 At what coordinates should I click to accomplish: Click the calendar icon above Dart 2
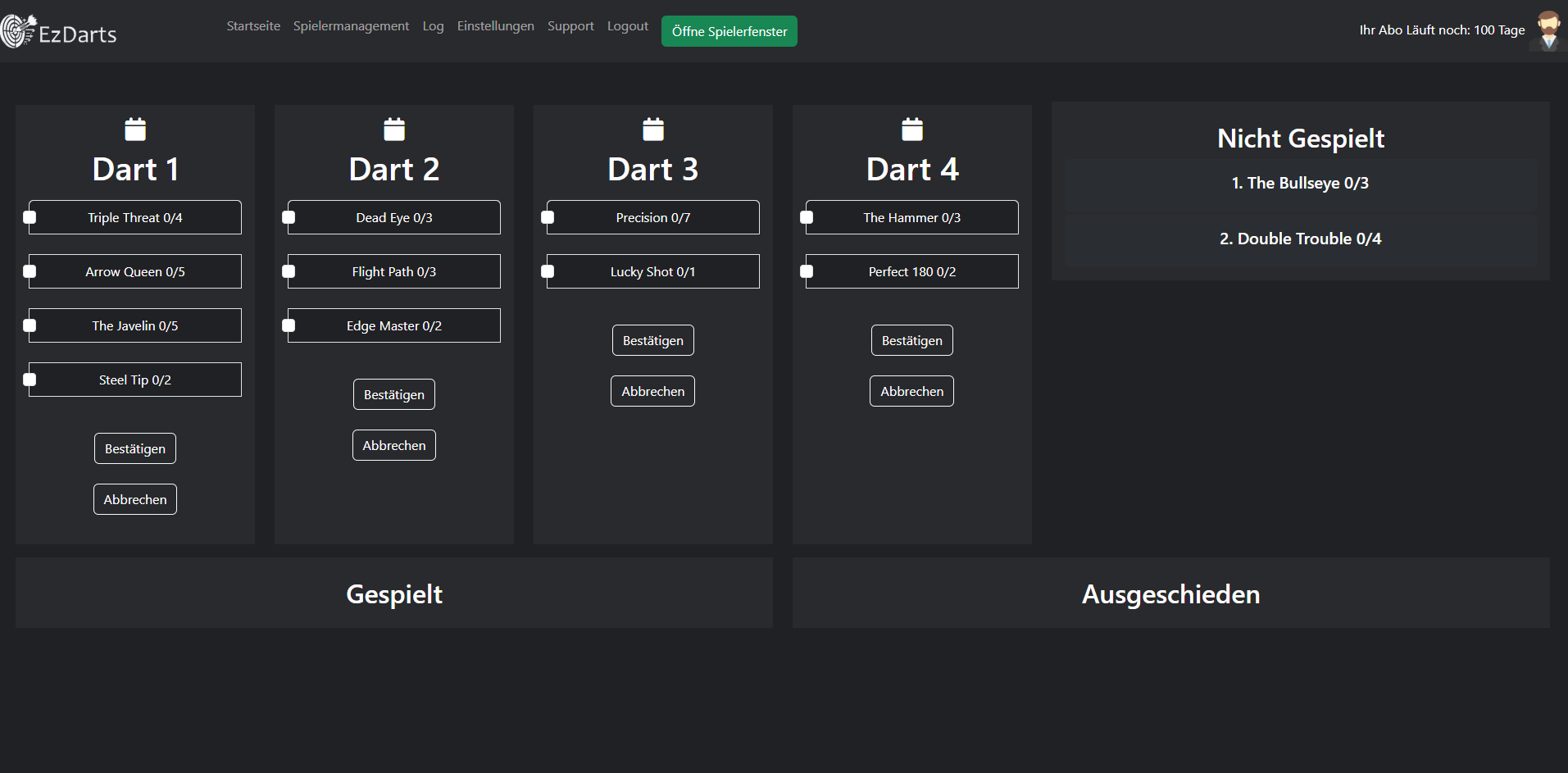tap(394, 130)
